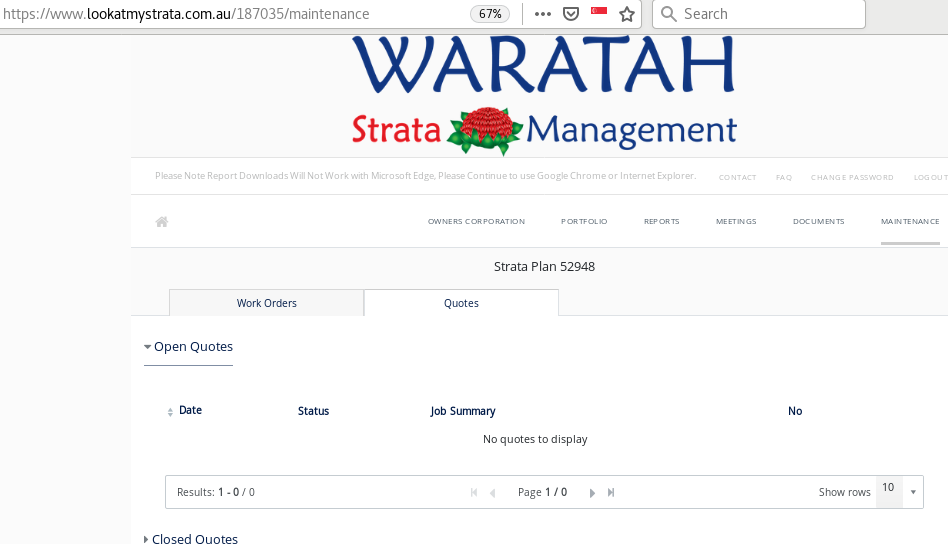Click the red flag extension icon
This screenshot has width=948, height=544.
599,11
